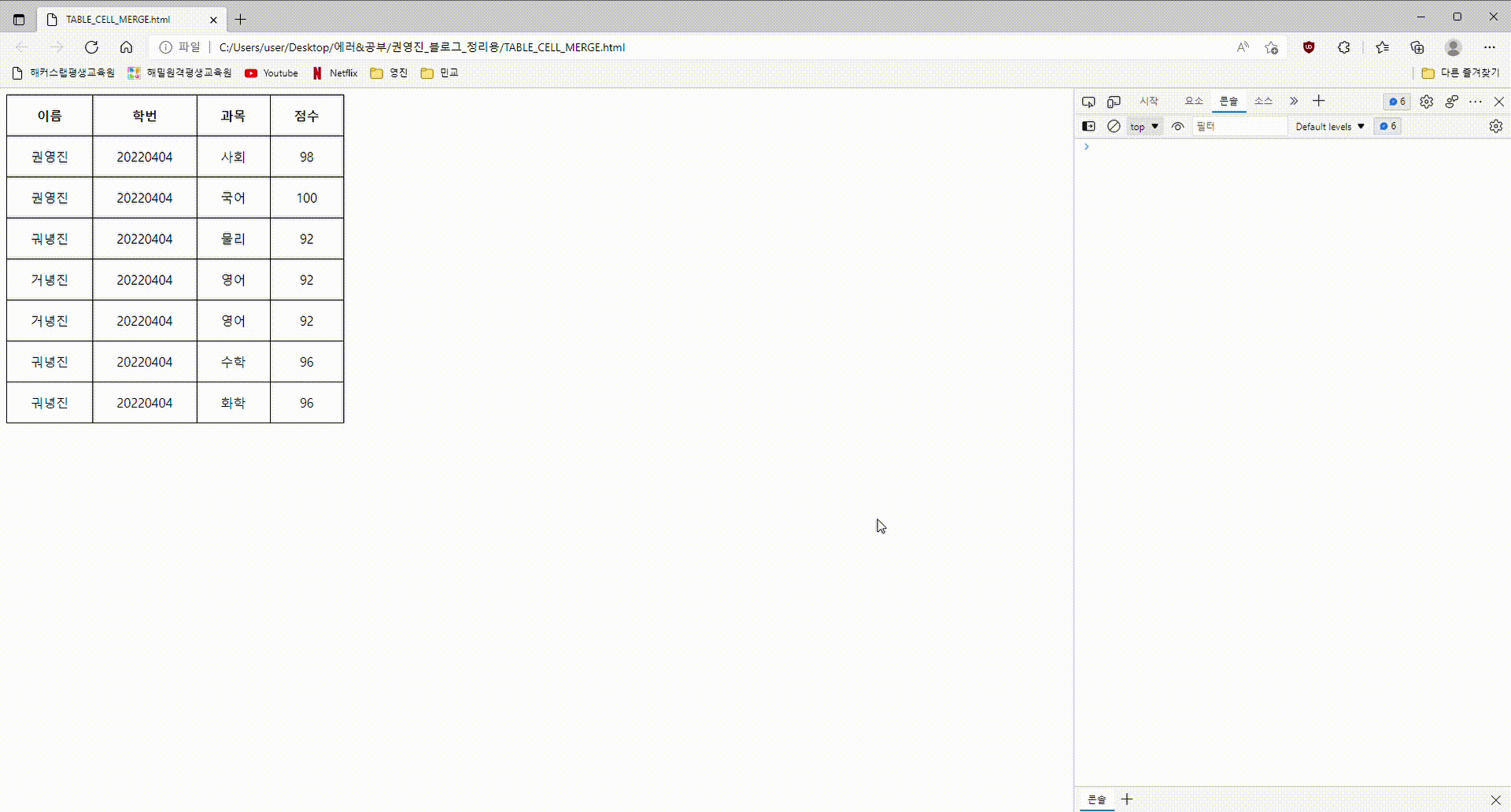Clear the console

coord(1114,126)
